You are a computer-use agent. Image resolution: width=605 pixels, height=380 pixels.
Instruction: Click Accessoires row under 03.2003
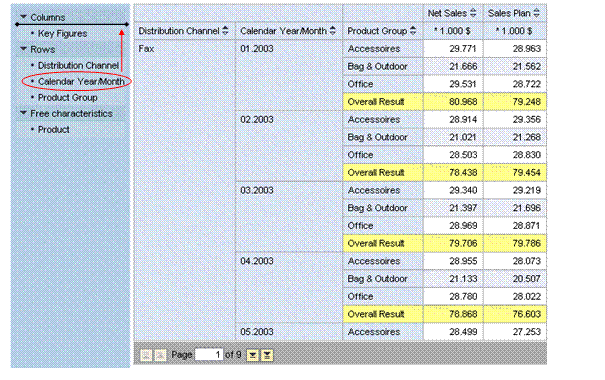coord(383,190)
